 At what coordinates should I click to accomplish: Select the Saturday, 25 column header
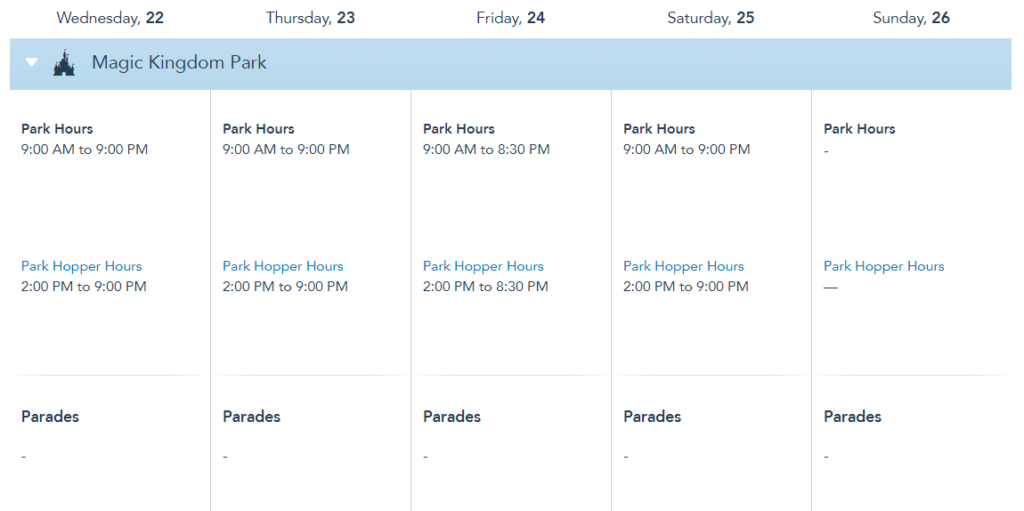pos(710,18)
